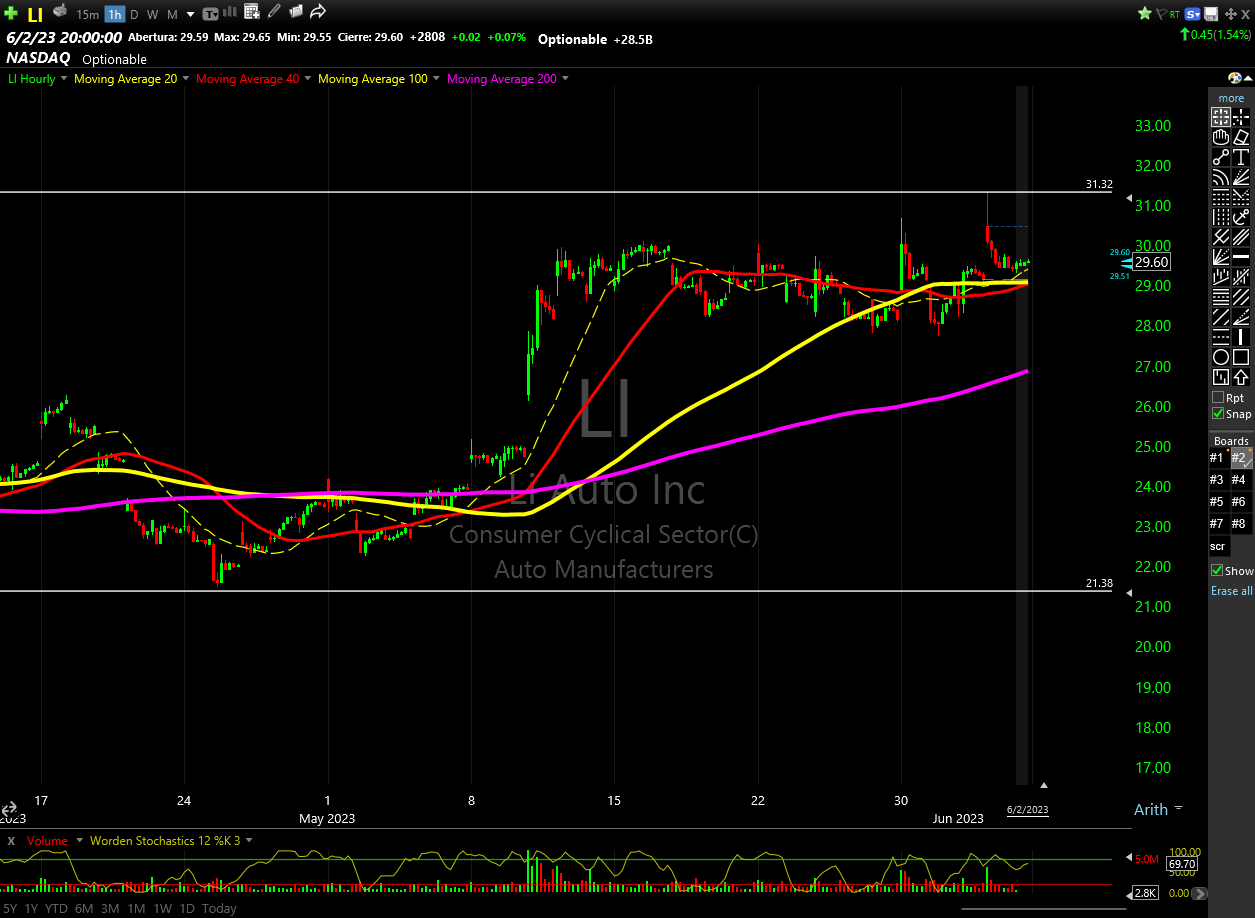Select the eraser drawing tool
Viewport: 1255px width, 918px height.
(1241, 137)
